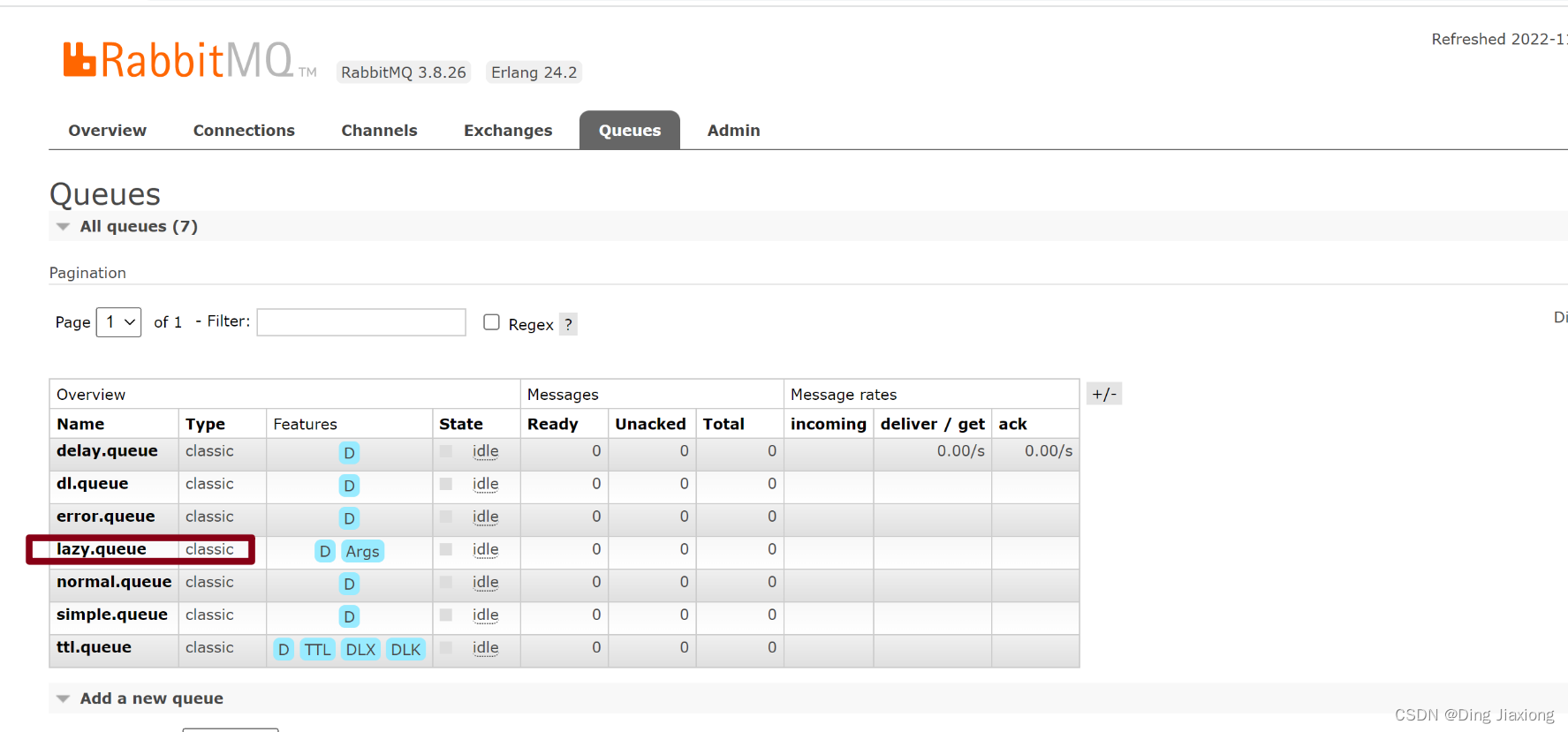Click the state indicator square for lazy.queue
This screenshot has height=732, width=1568.
446,549
